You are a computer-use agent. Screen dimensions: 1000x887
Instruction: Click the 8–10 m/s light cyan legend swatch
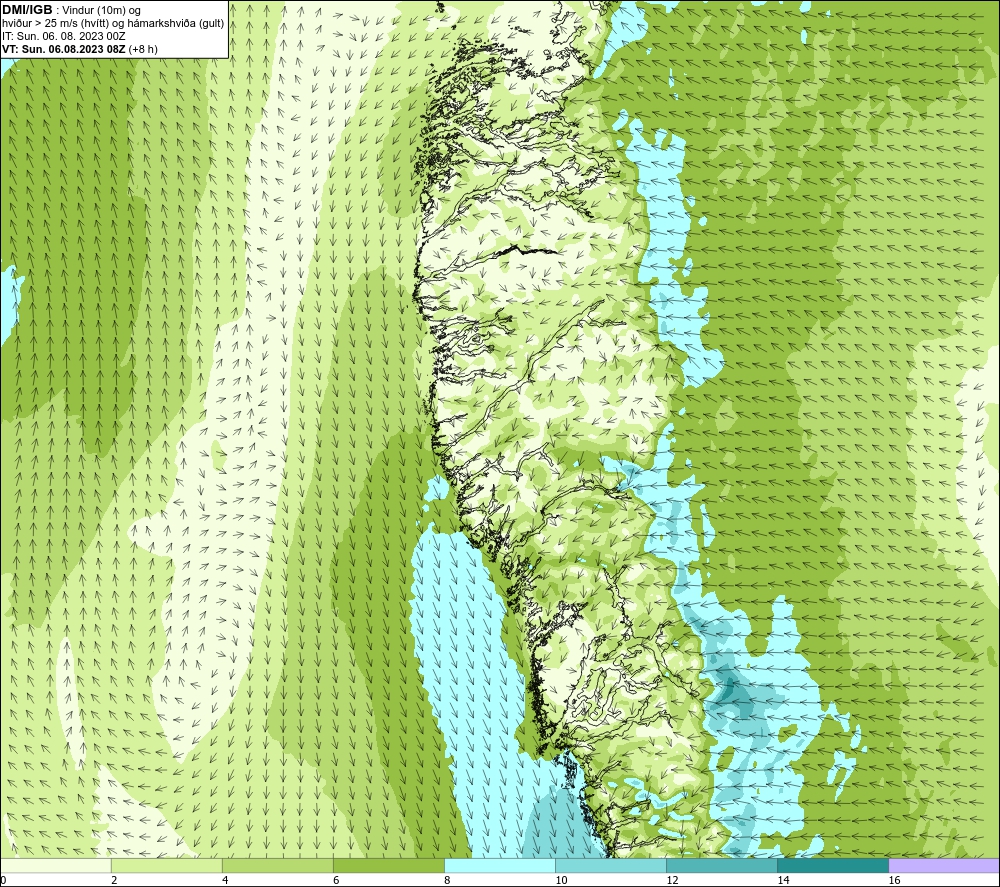(x=499, y=866)
